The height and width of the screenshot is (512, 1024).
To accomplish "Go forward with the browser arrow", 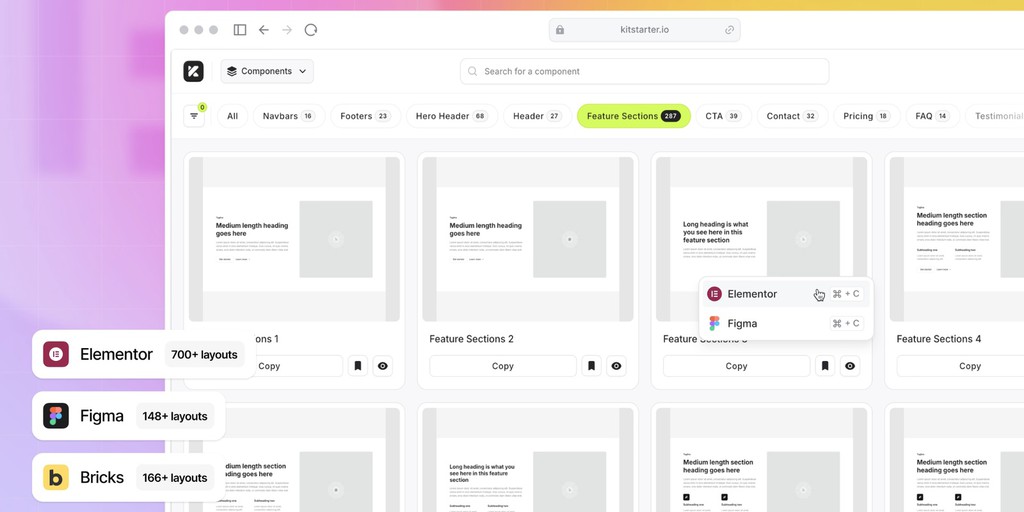I will [x=287, y=30].
